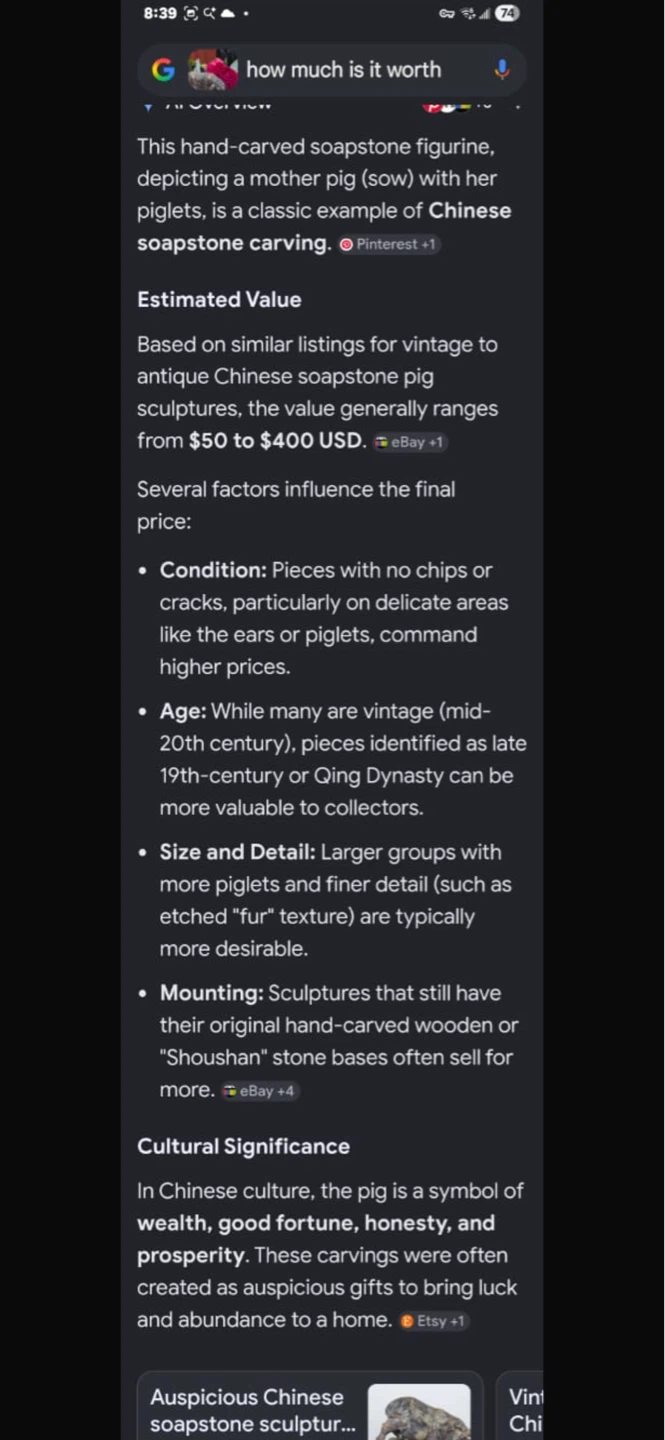
Task: Tap the cellular signal bars icon
Action: pos(484,13)
